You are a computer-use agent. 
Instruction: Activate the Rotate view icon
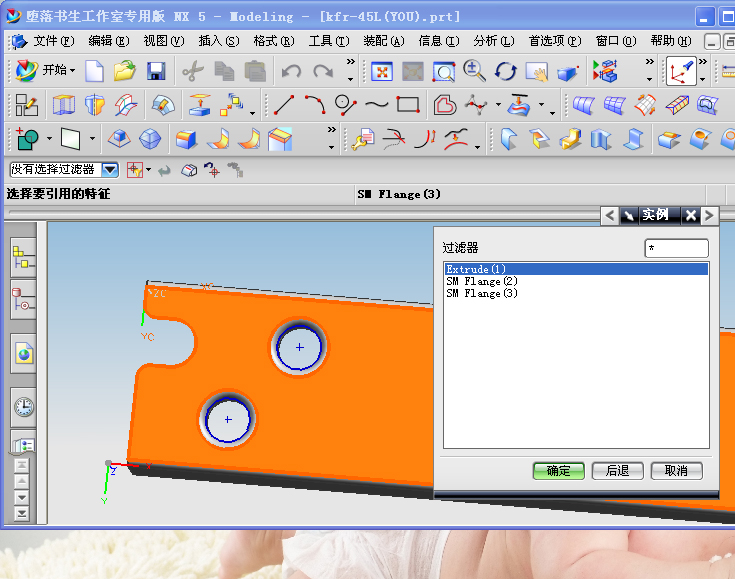pos(505,71)
